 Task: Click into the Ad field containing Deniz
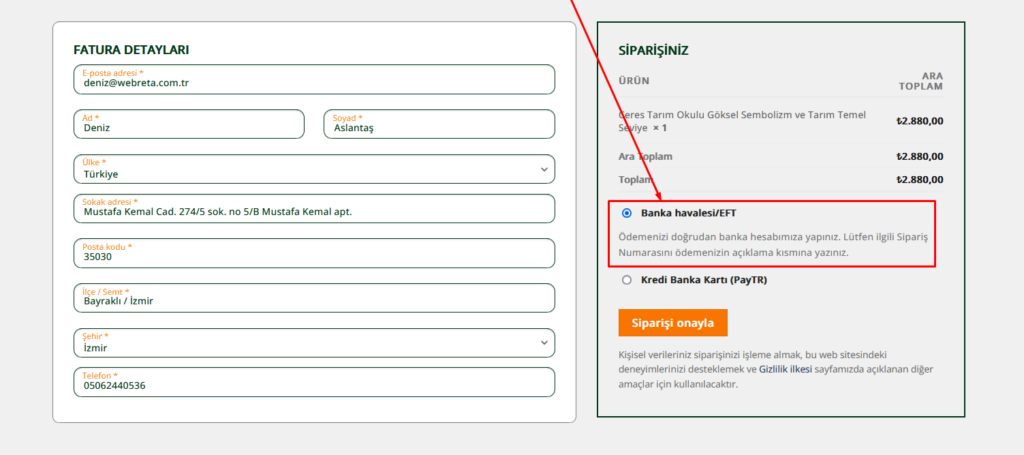pos(189,125)
